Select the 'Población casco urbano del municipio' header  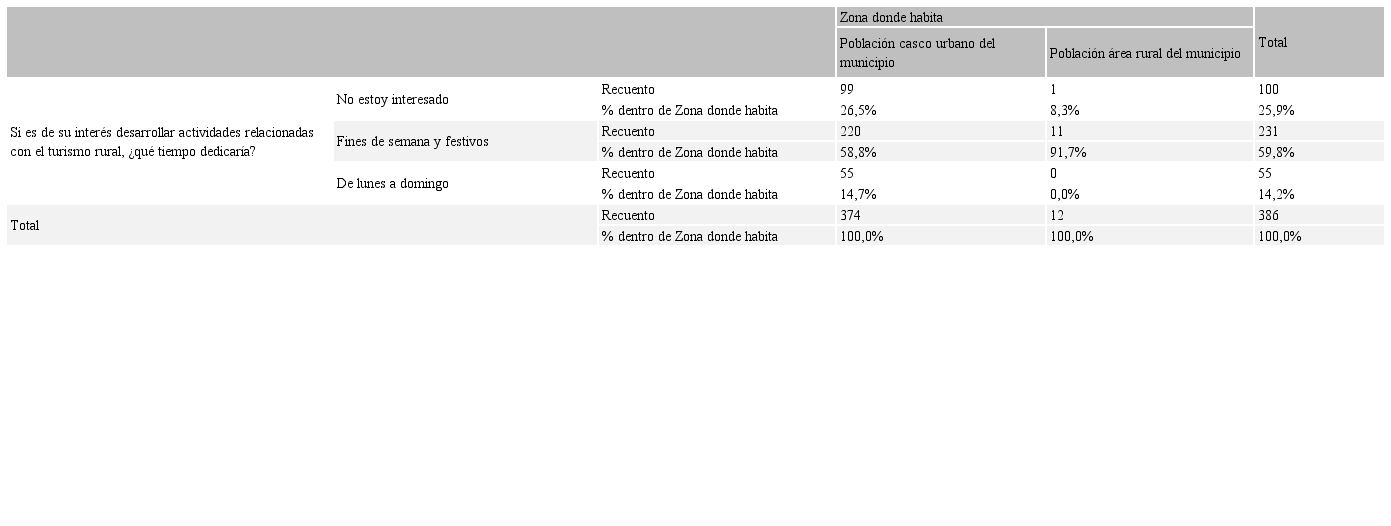(917, 53)
